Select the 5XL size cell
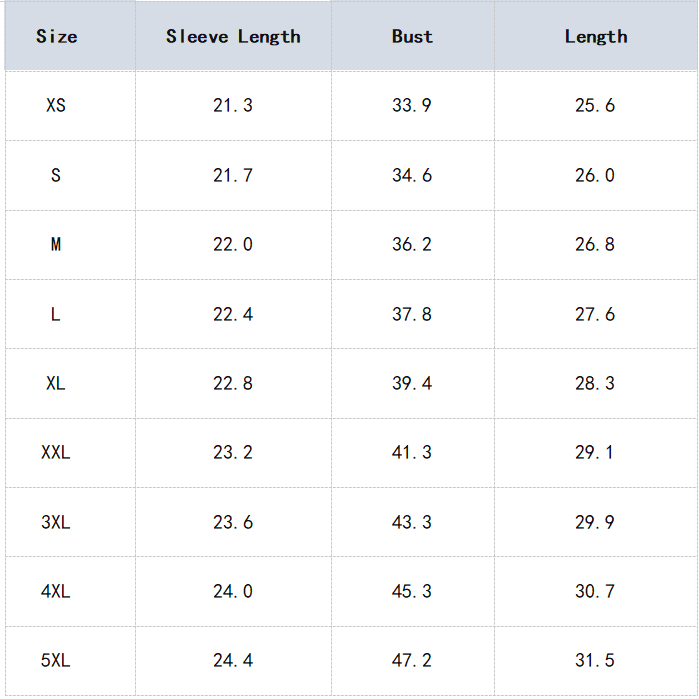699x699 pixels. (56, 660)
